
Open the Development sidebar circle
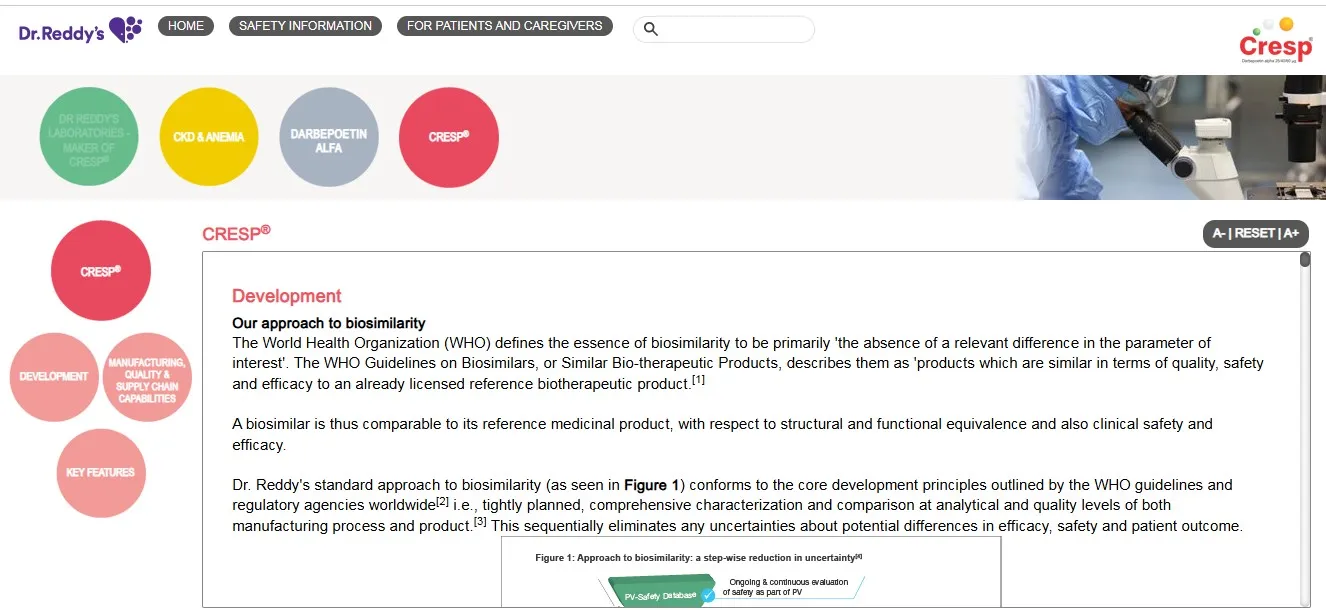click(54, 377)
